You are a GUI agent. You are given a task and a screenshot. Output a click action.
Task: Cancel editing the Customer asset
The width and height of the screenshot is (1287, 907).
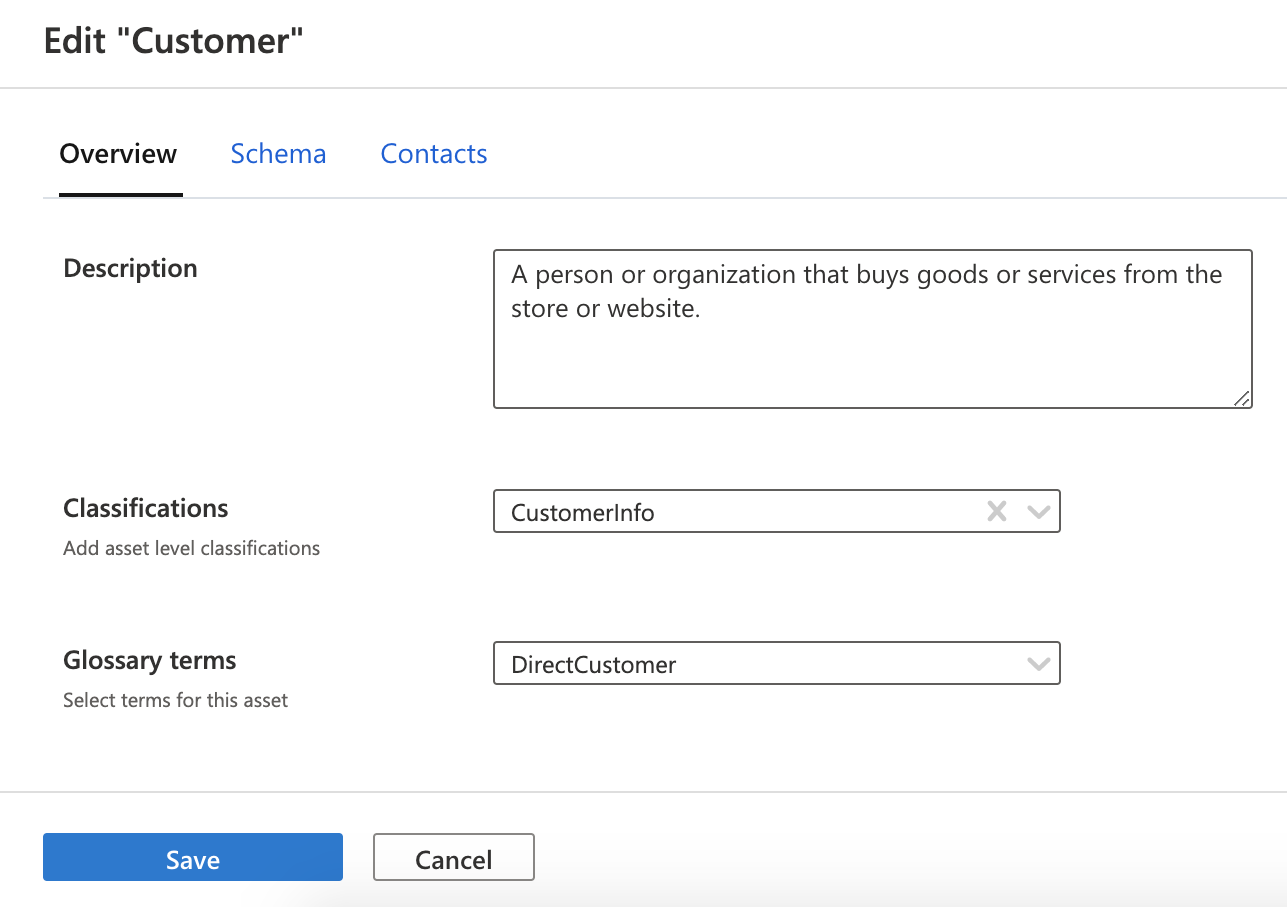point(454,858)
